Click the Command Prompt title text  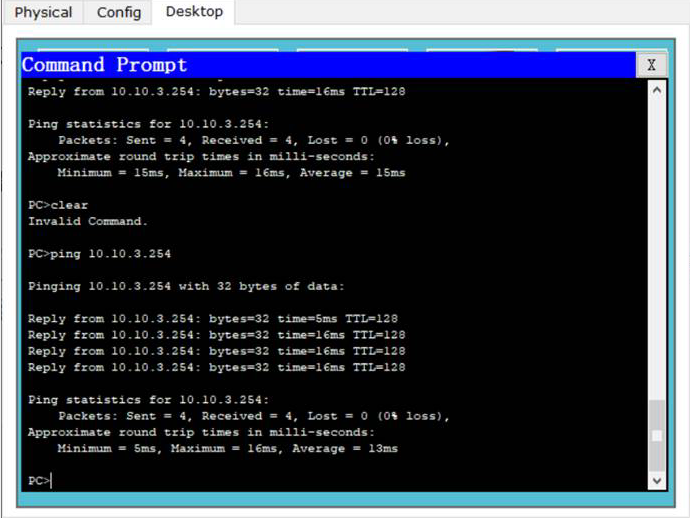click(x=105, y=65)
